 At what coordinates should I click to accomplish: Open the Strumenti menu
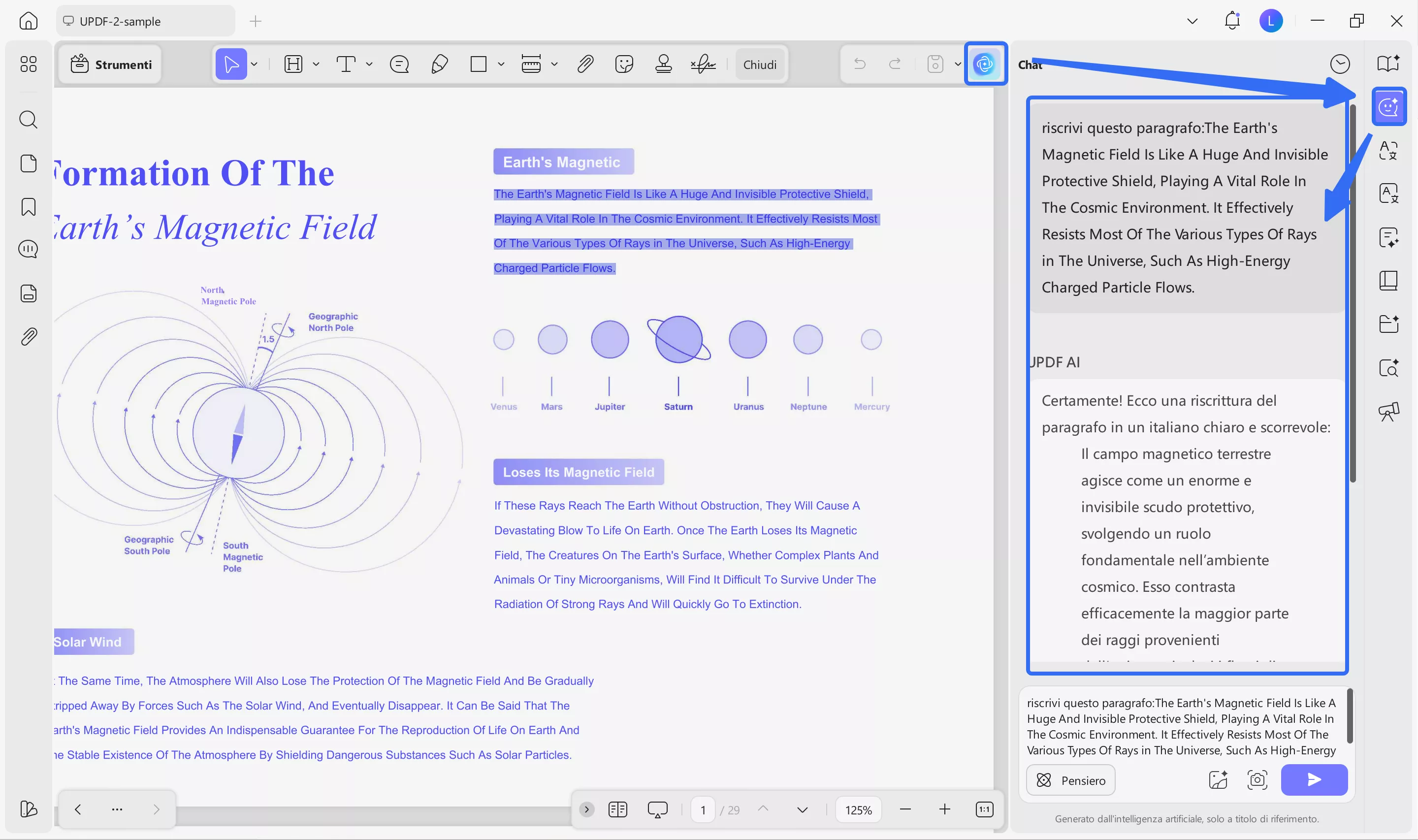click(x=110, y=64)
